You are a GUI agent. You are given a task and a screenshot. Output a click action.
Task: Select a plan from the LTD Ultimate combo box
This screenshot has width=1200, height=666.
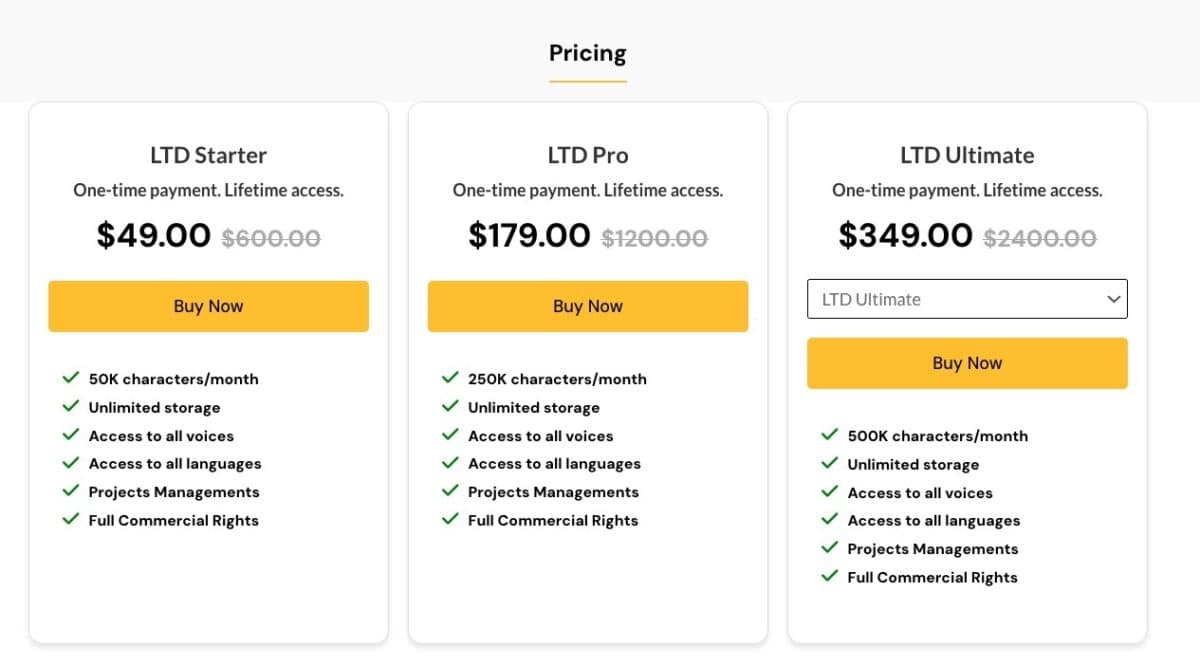(966, 298)
